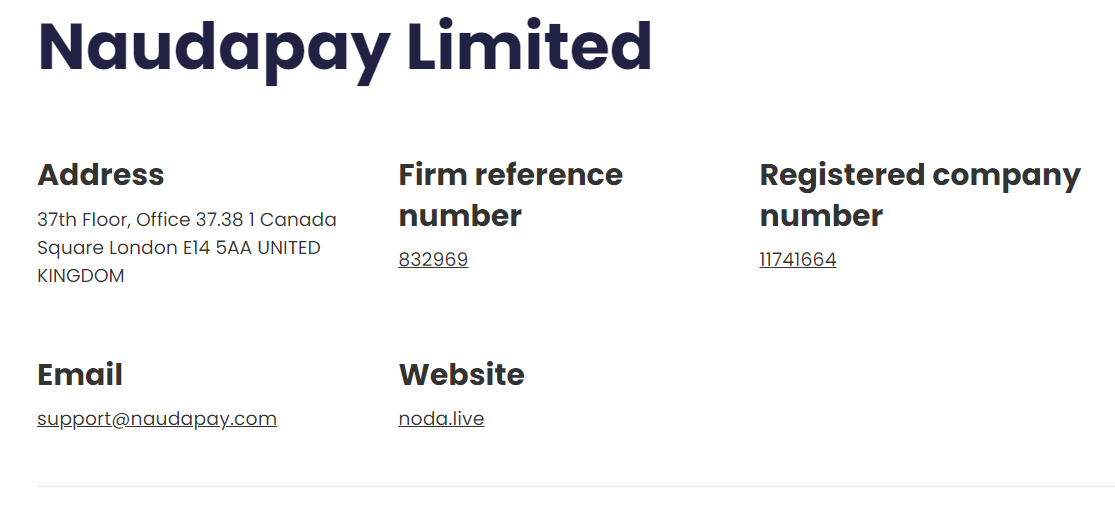The image size is (1115, 515).
Task: Click the horizontal divider line below the details
Action: point(575,487)
